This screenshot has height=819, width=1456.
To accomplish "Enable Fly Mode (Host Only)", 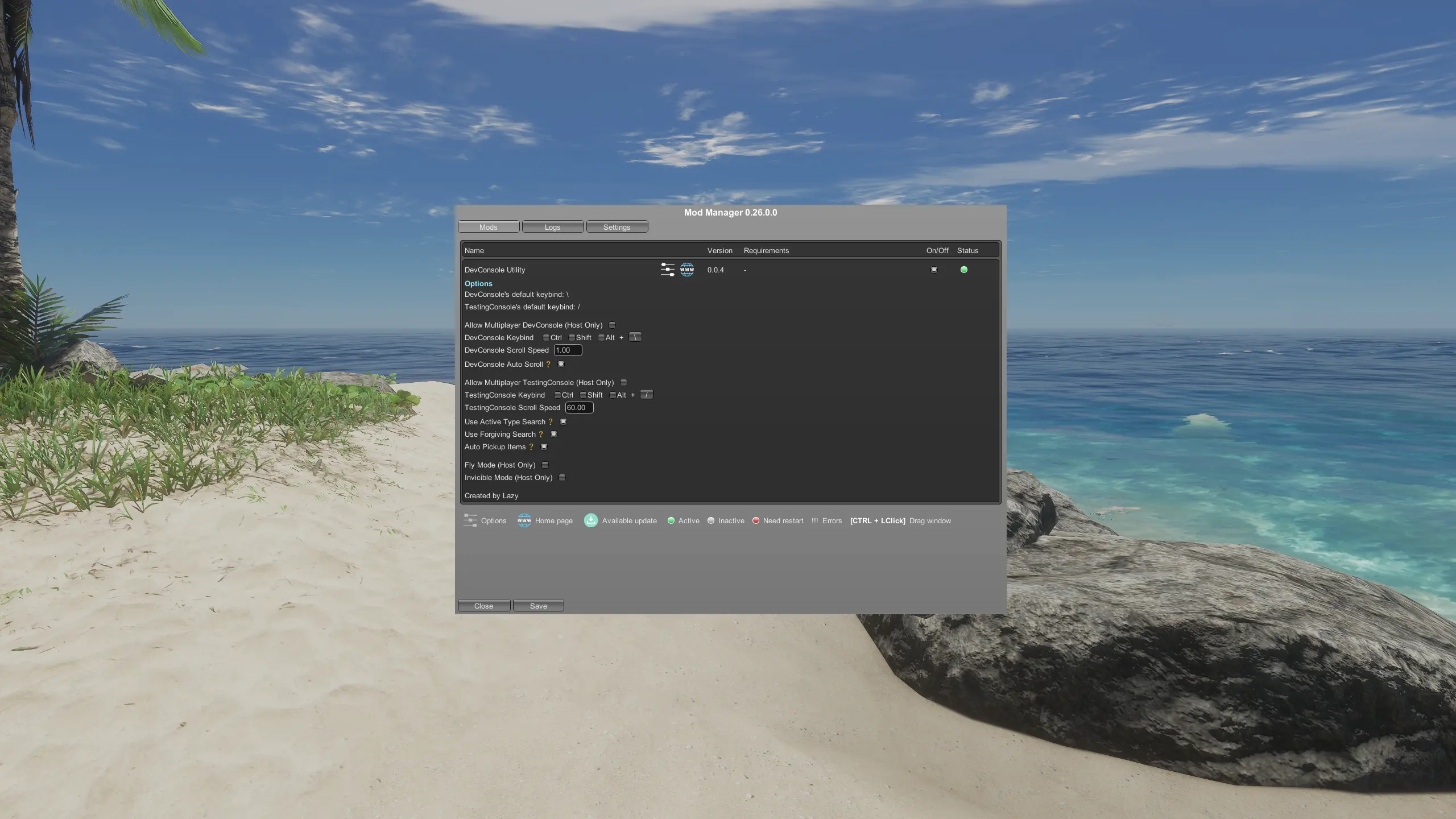I will coord(545,465).
